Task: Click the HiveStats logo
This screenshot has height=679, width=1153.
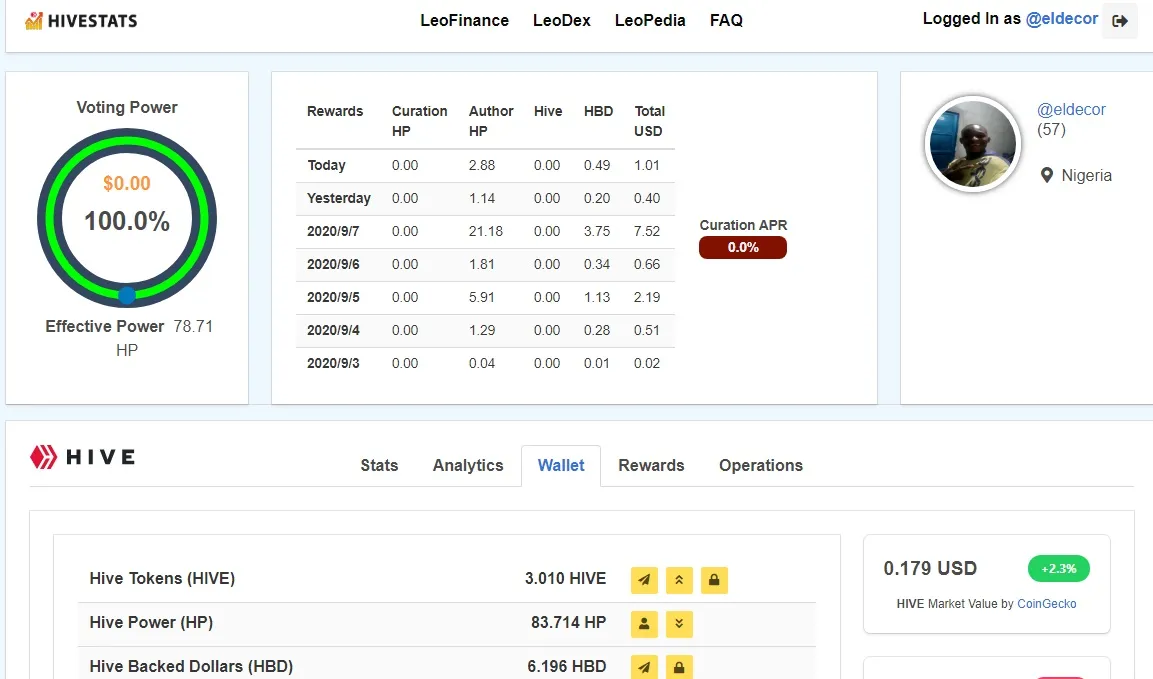Action: [x=81, y=21]
